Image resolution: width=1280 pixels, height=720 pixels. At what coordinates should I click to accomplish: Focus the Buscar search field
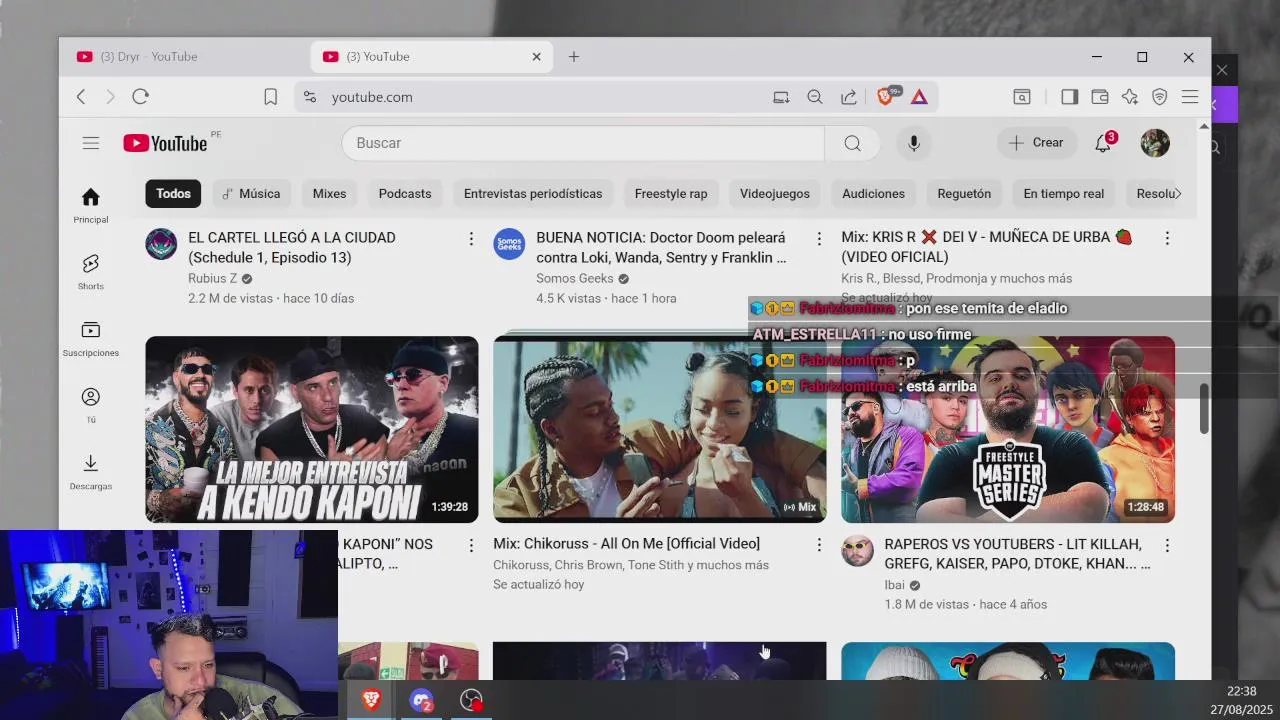(x=583, y=143)
